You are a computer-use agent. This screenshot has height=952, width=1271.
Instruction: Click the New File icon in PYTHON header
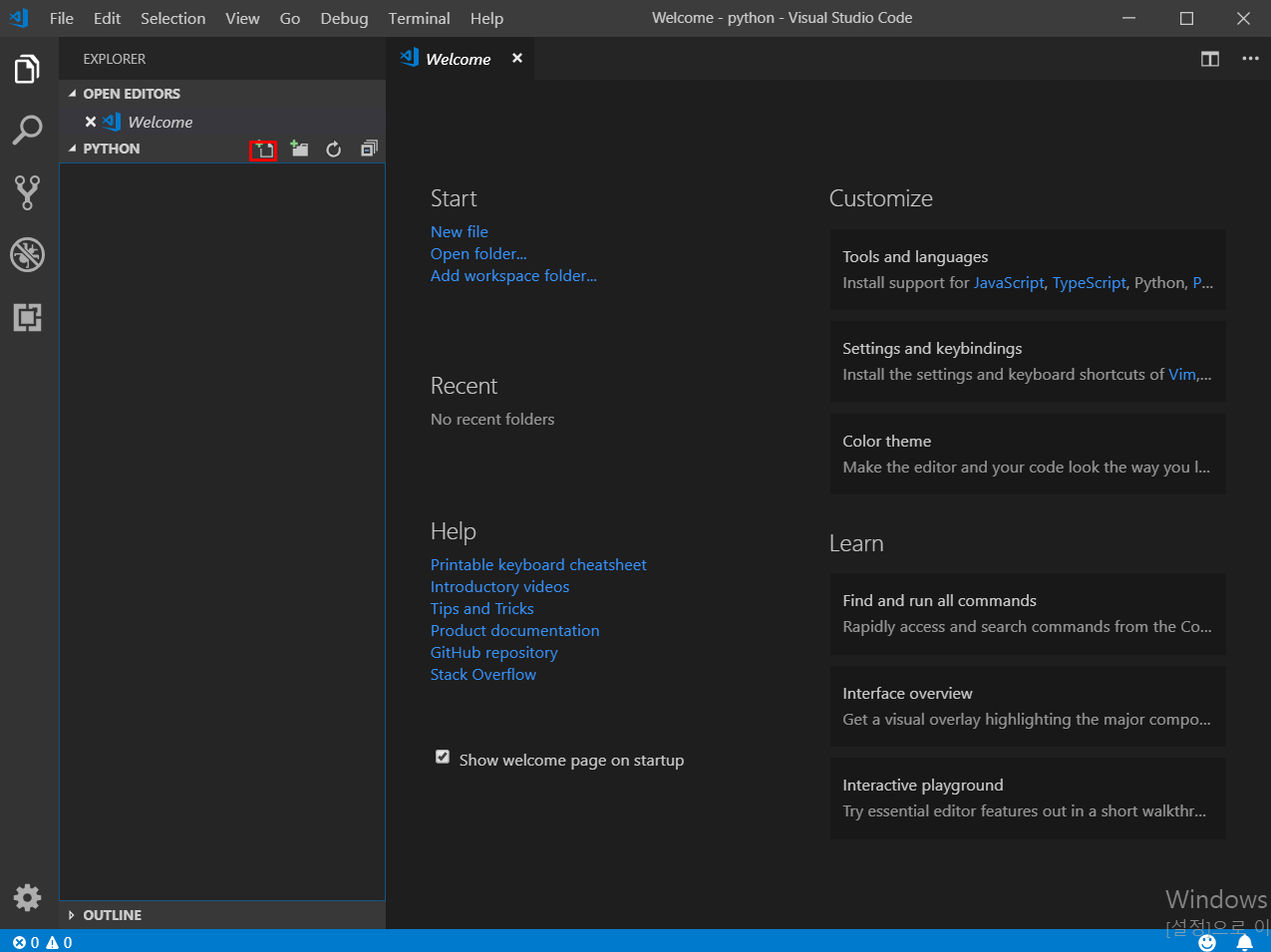pos(263,150)
